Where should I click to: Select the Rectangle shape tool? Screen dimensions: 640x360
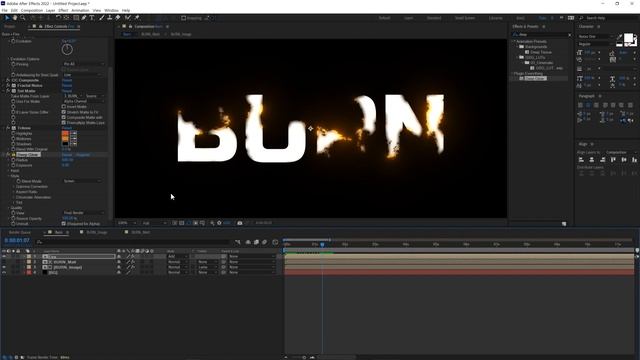[76, 18]
